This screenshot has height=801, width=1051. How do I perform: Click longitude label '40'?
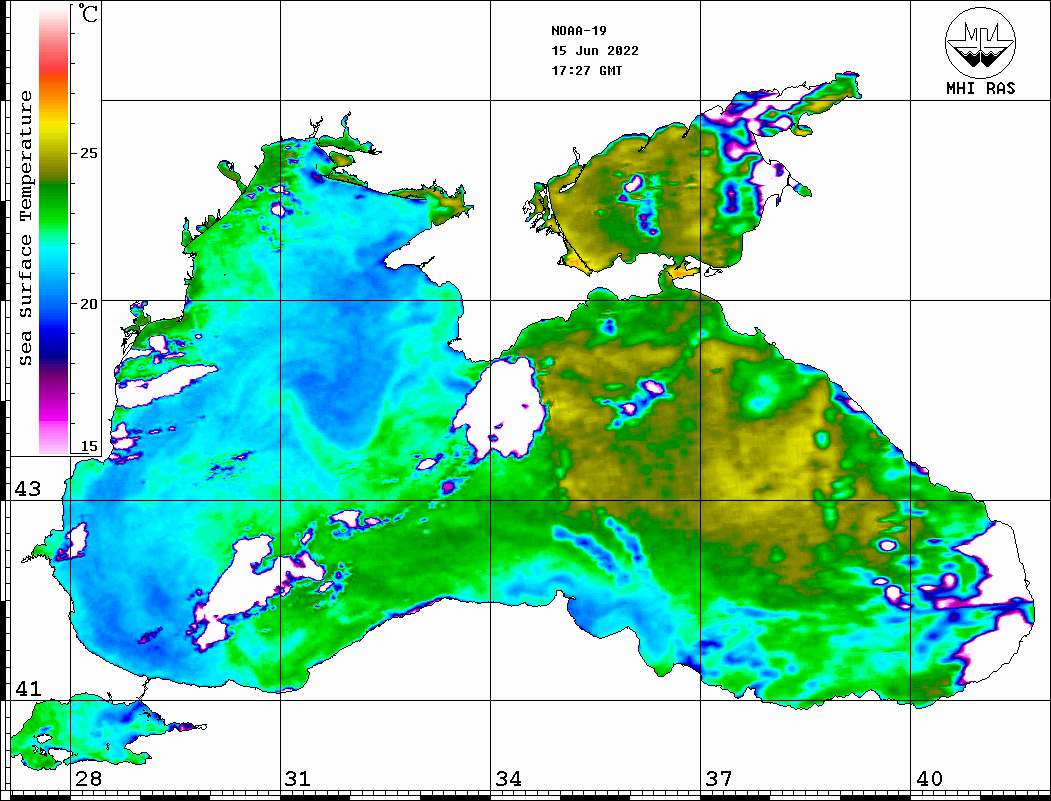[929, 778]
